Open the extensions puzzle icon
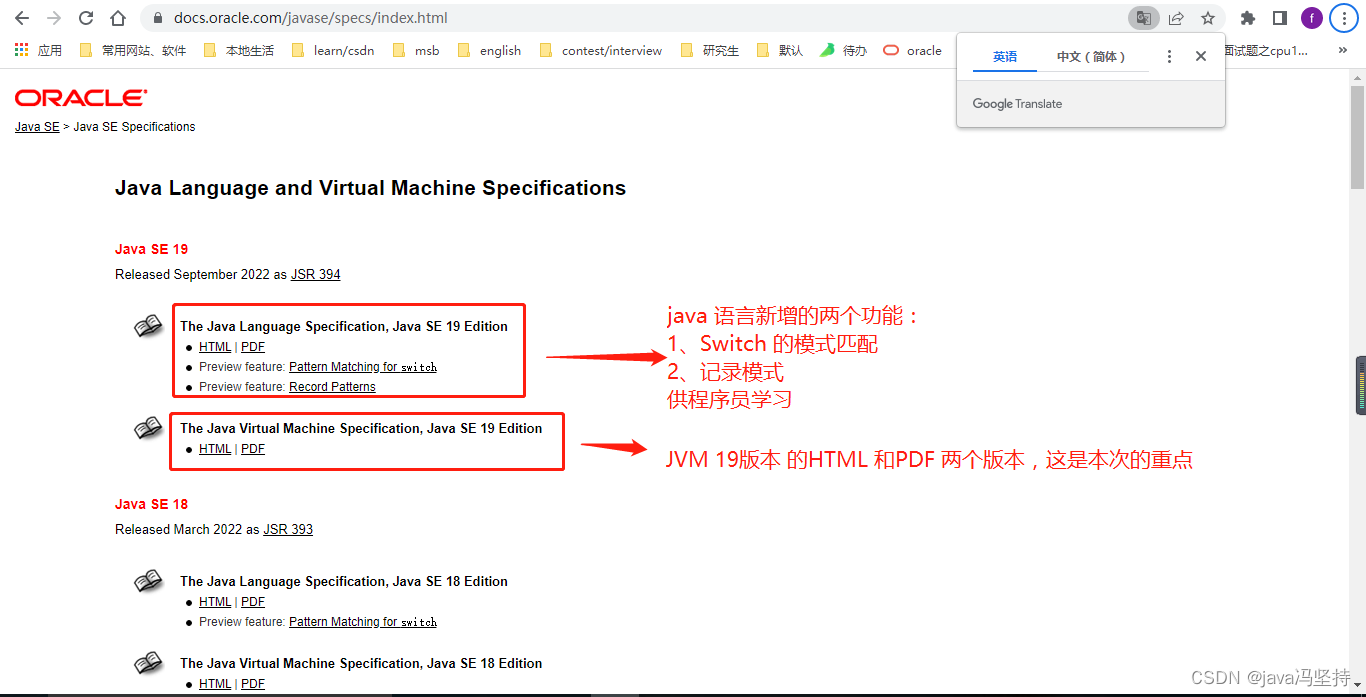This screenshot has width=1366, height=697. [1248, 18]
